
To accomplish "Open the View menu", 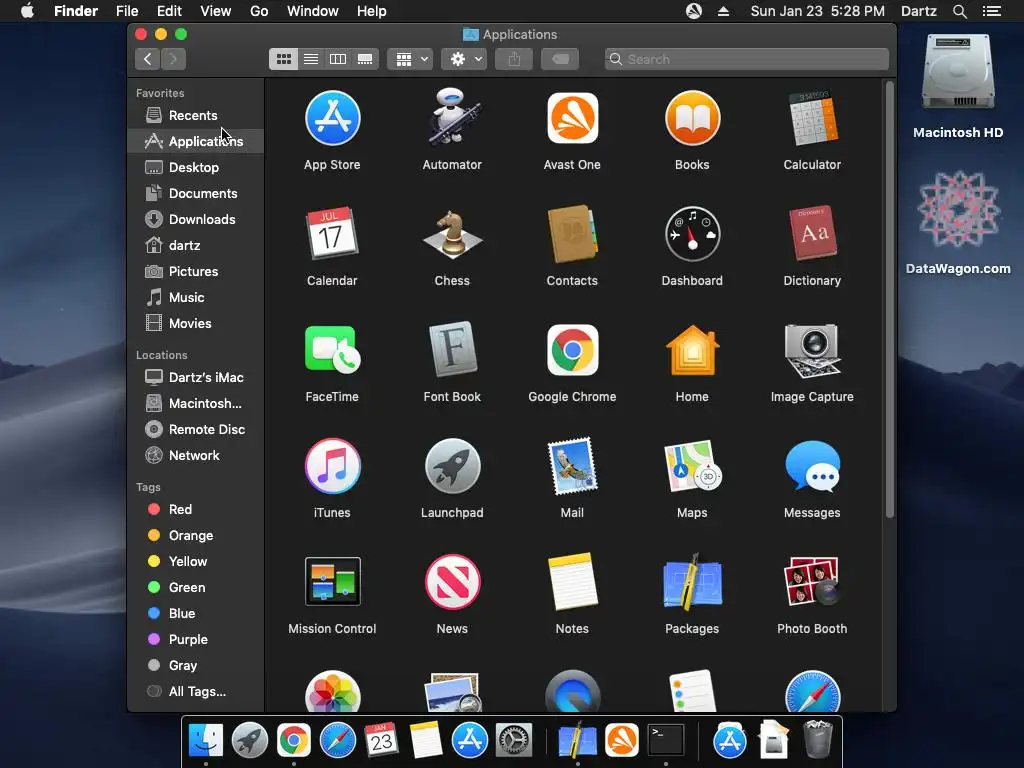I will click(216, 11).
